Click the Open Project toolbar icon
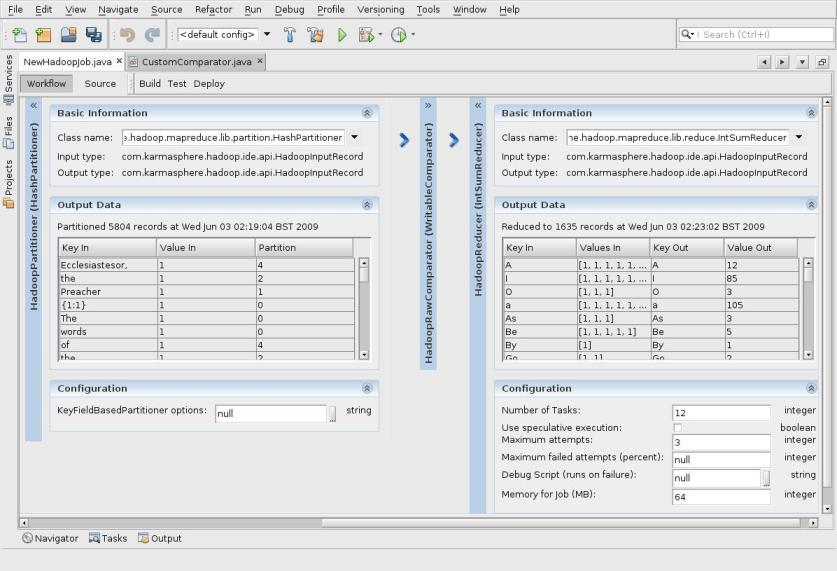This screenshot has width=837, height=571. pos(68,35)
